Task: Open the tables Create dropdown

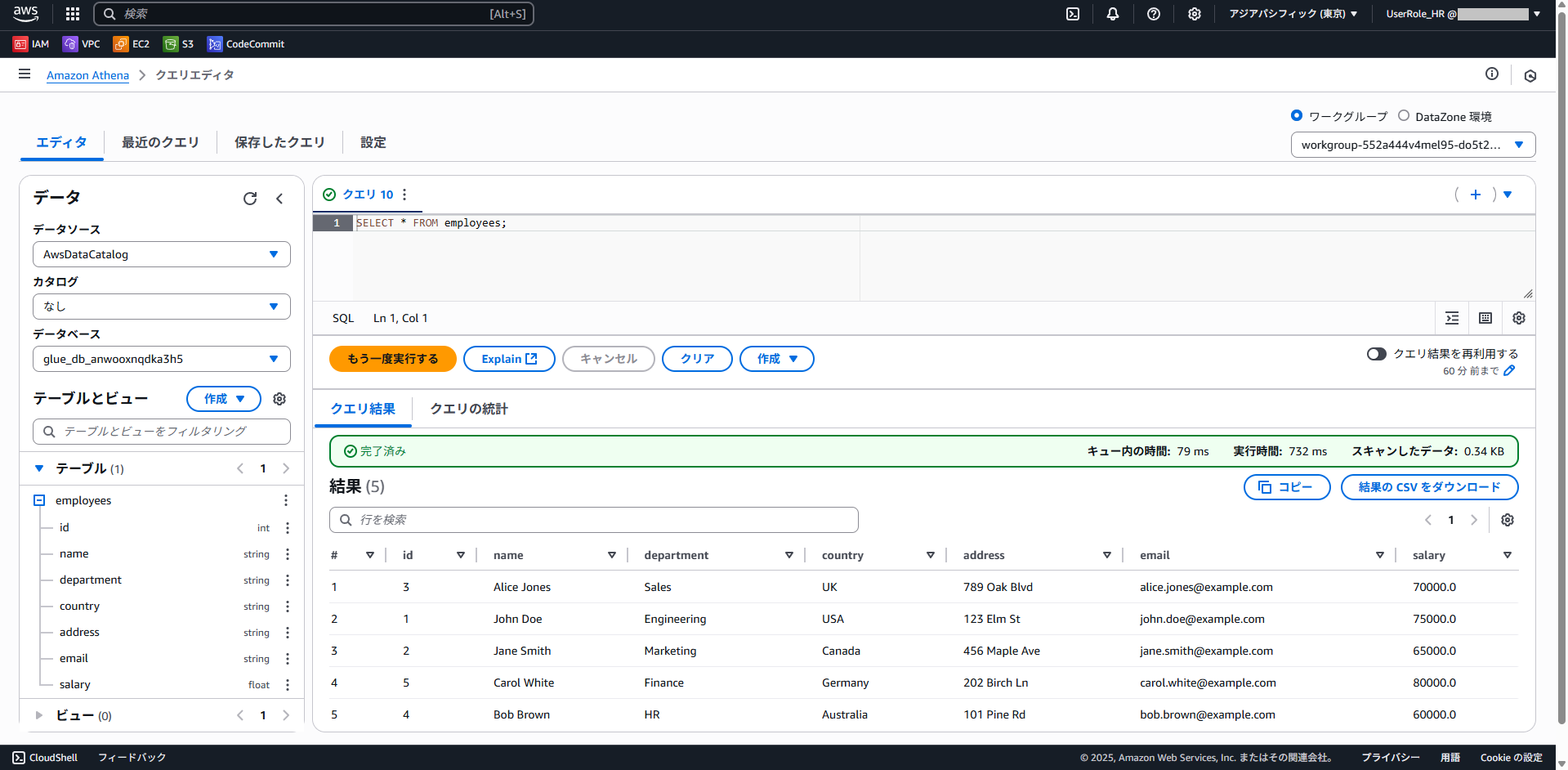Action: [x=224, y=399]
